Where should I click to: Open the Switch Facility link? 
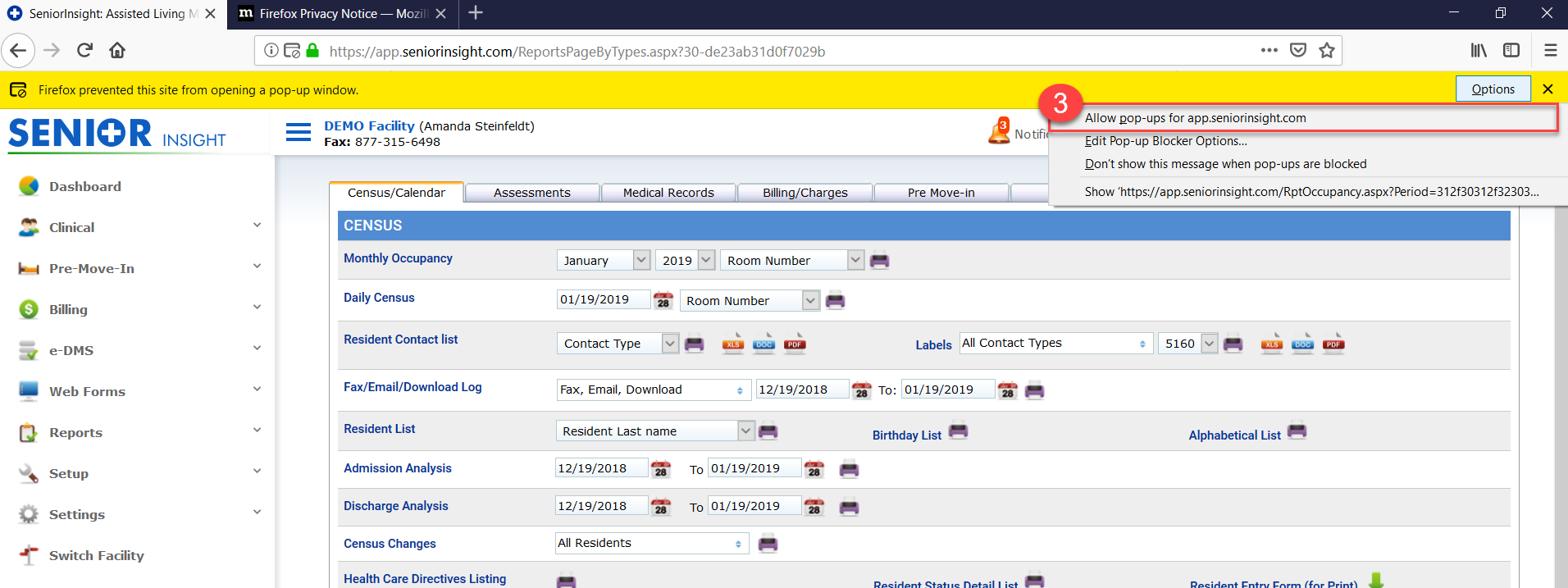(96, 555)
